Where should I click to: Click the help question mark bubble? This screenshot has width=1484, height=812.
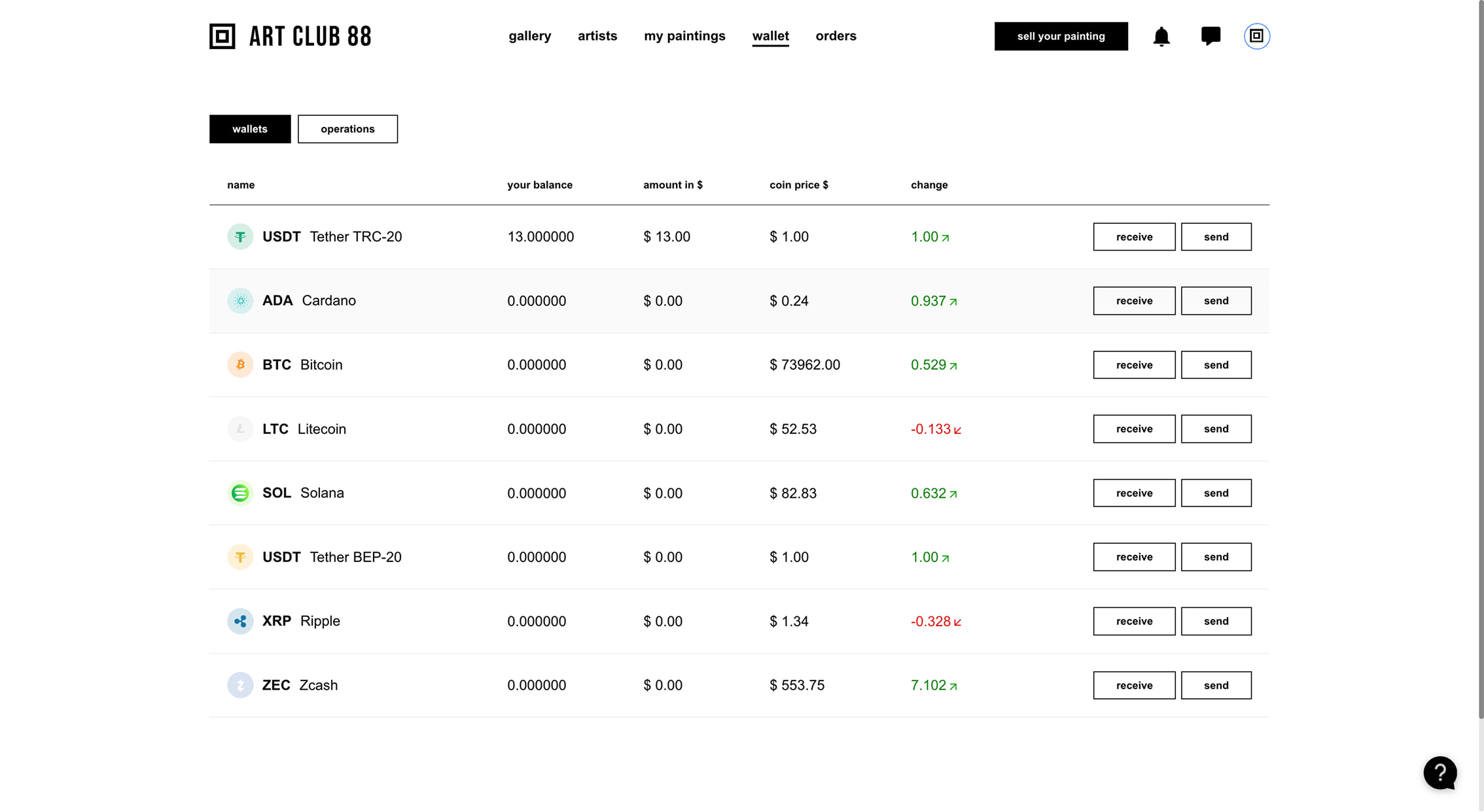tap(1440, 773)
